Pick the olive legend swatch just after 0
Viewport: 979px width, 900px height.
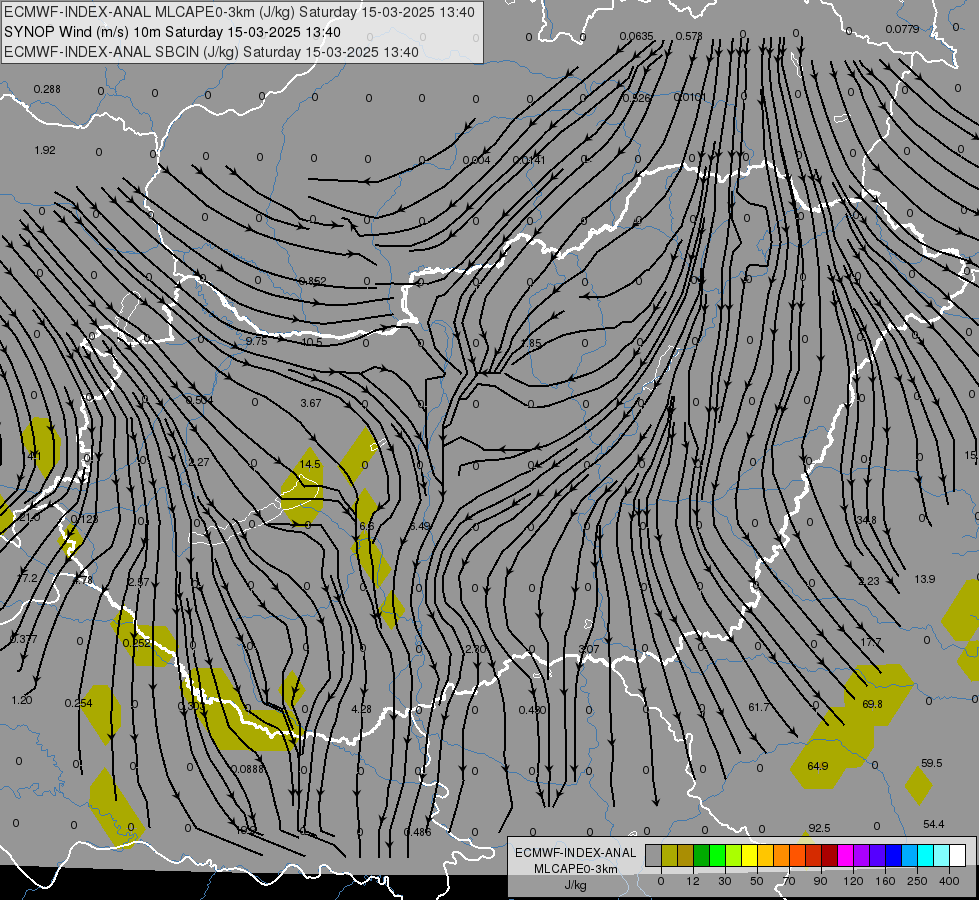click(669, 856)
